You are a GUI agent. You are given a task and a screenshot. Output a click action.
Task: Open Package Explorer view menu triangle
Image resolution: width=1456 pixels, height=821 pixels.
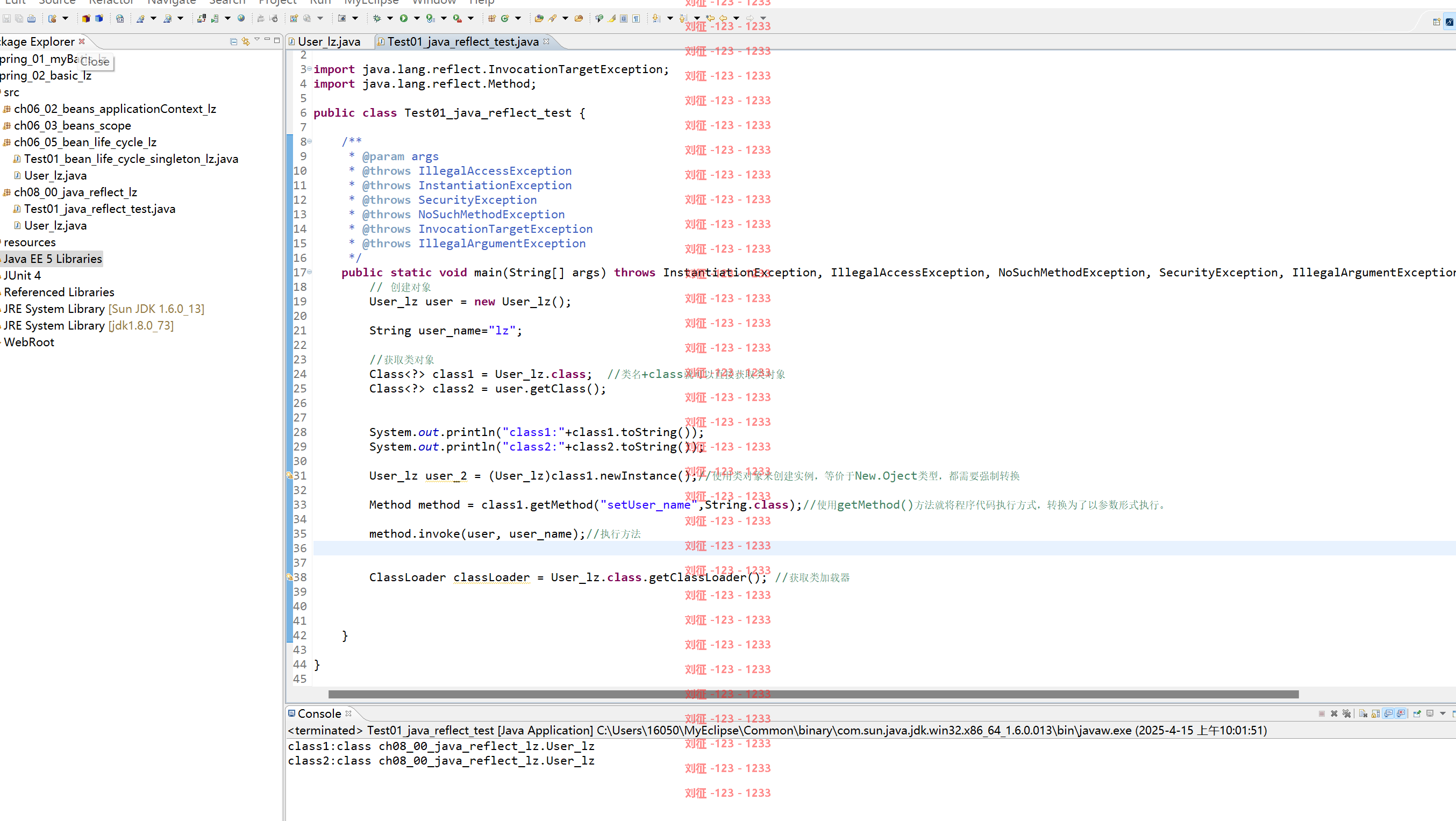pos(257,40)
